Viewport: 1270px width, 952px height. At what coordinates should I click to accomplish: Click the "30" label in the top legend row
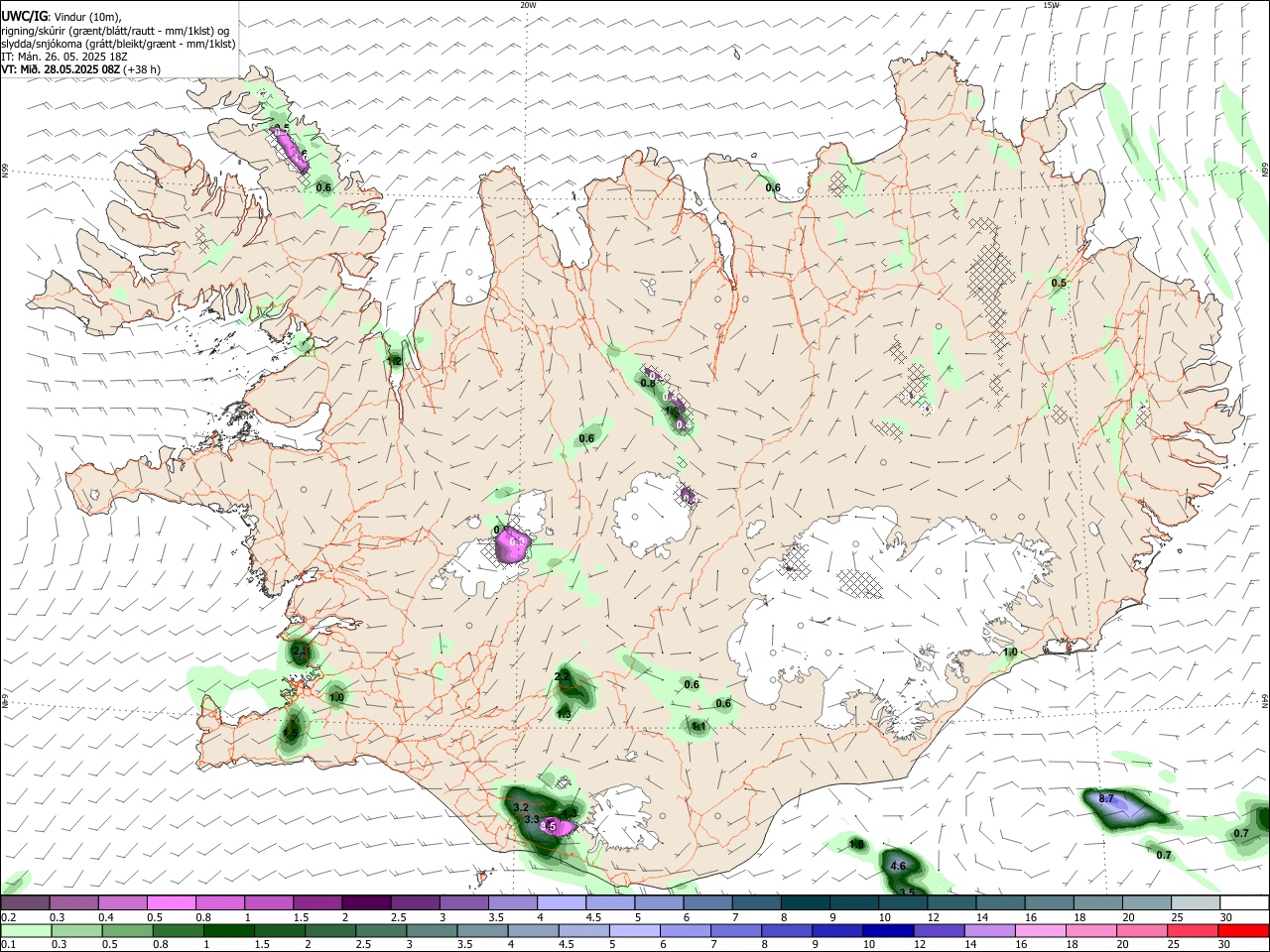point(1226,917)
